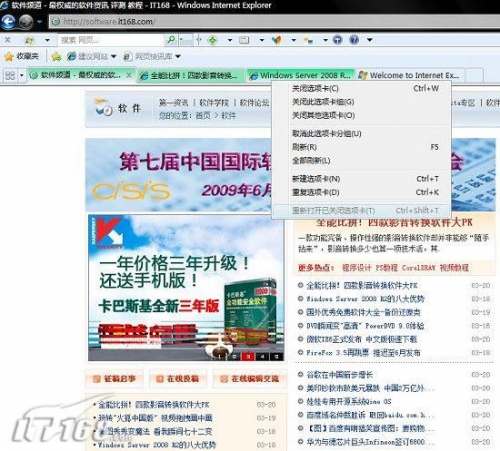Click the 软件 channel logo

117,108
